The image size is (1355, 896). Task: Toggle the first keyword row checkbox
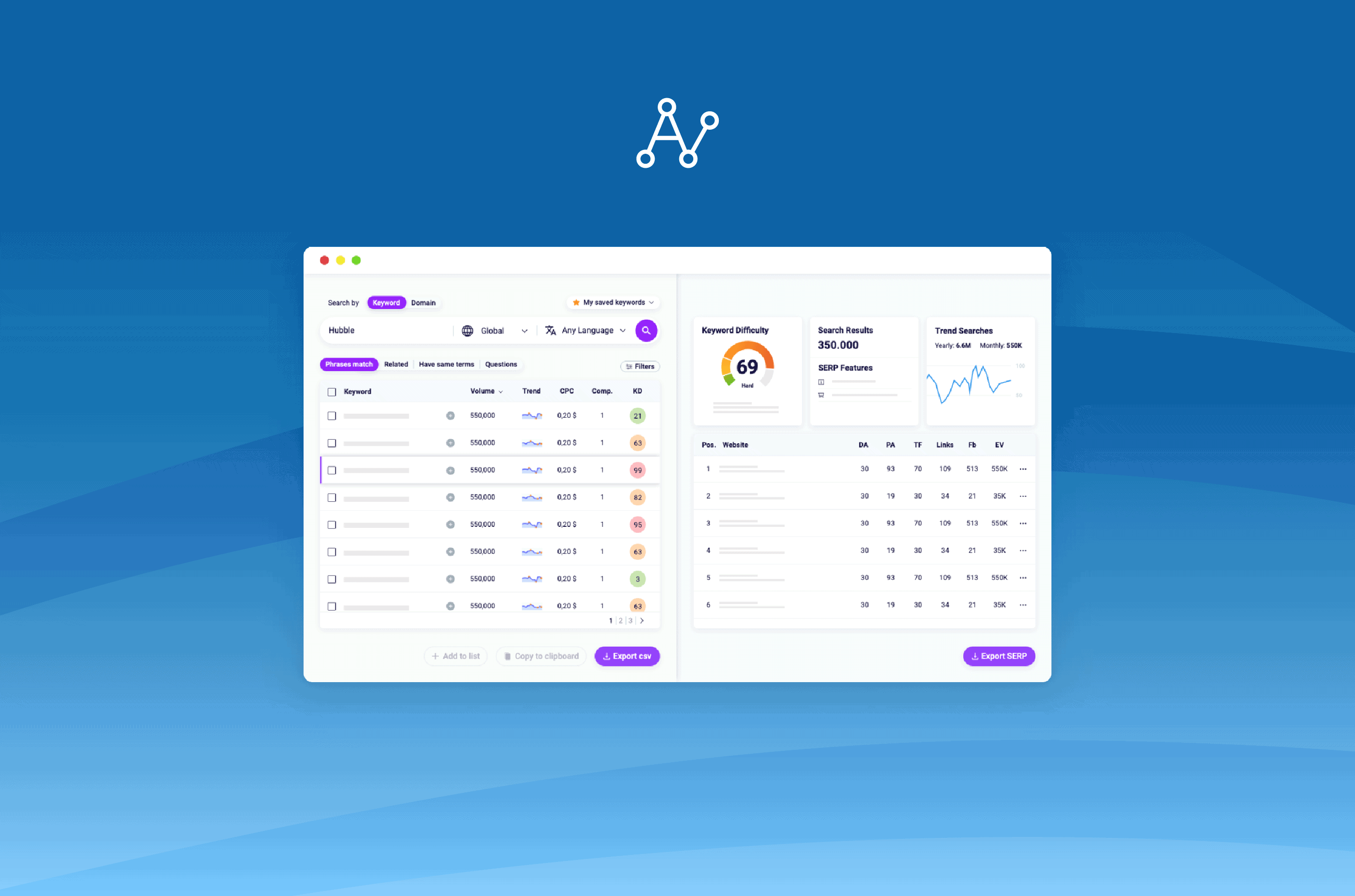pos(331,416)
